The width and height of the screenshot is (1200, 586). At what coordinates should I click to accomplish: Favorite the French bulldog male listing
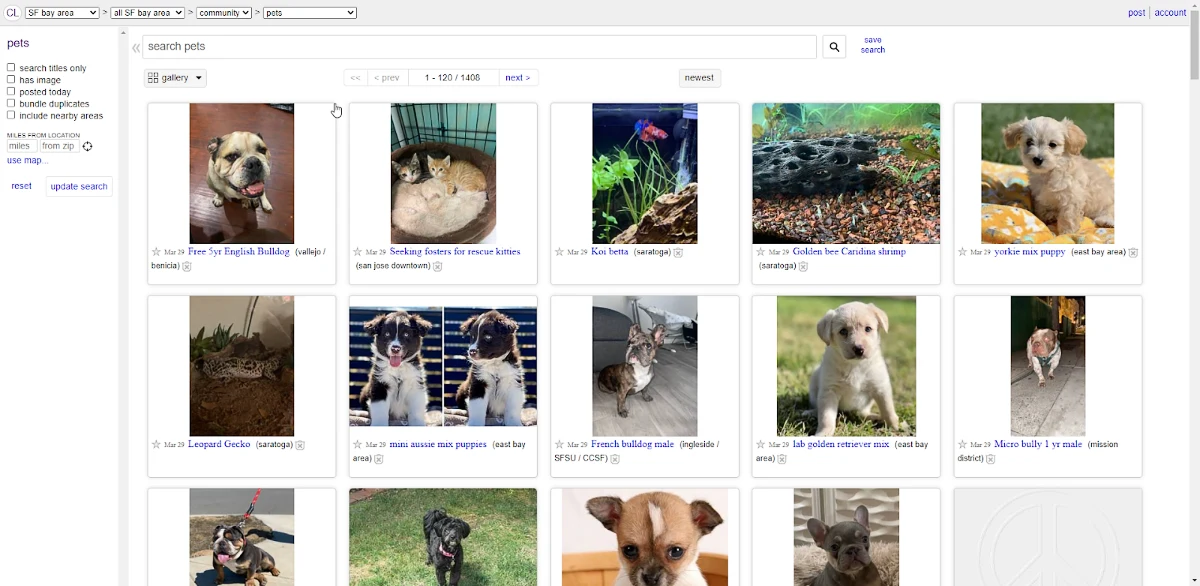coord(559,444)
